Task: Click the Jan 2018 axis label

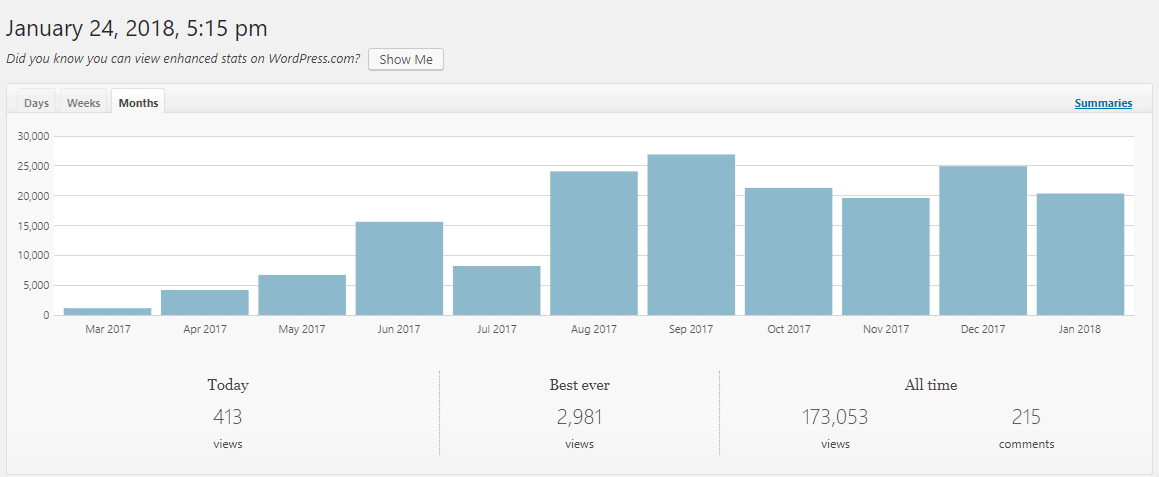Action: coord(1081,329)
